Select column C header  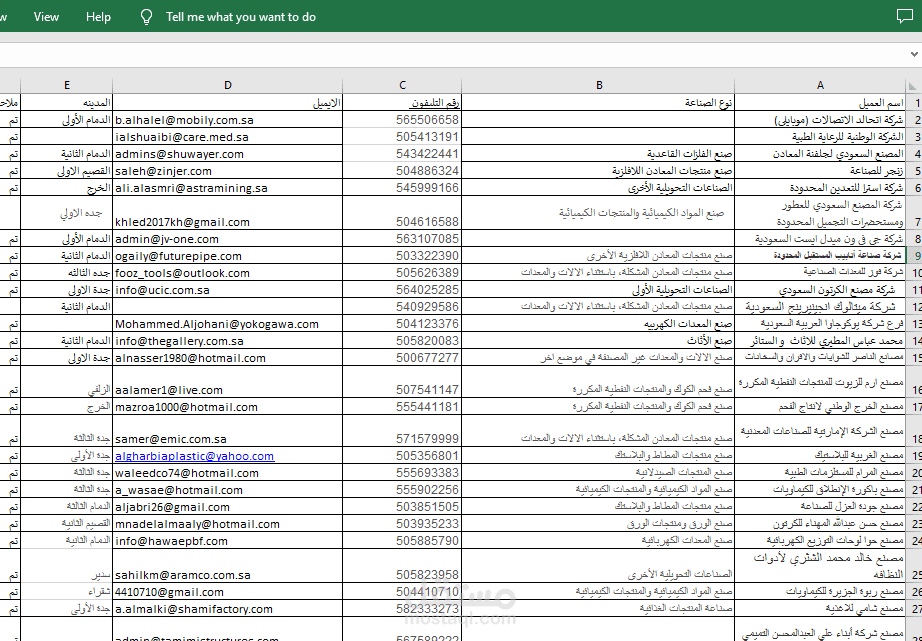(402, 86)
